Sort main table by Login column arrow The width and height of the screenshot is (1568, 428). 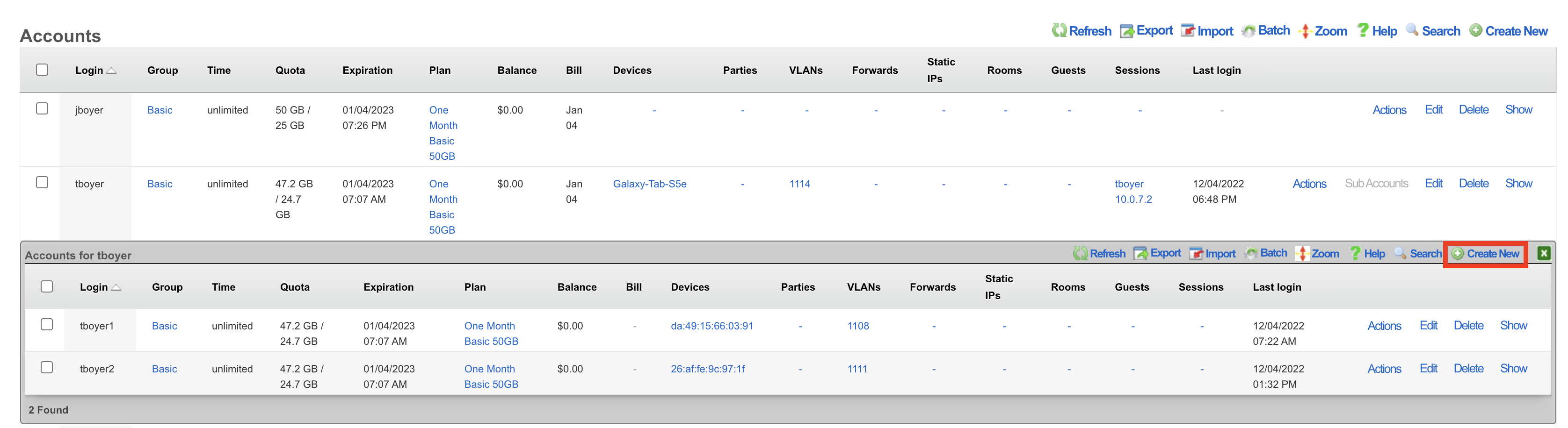tap(111, 71)
